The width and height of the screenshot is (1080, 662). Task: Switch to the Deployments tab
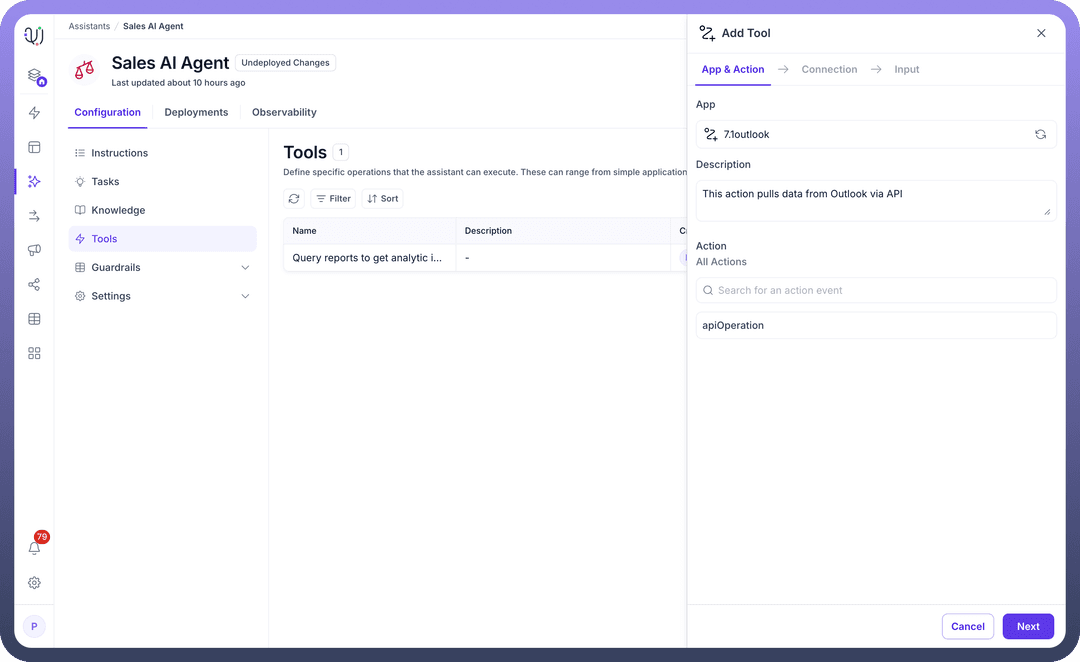pos(196,112)
